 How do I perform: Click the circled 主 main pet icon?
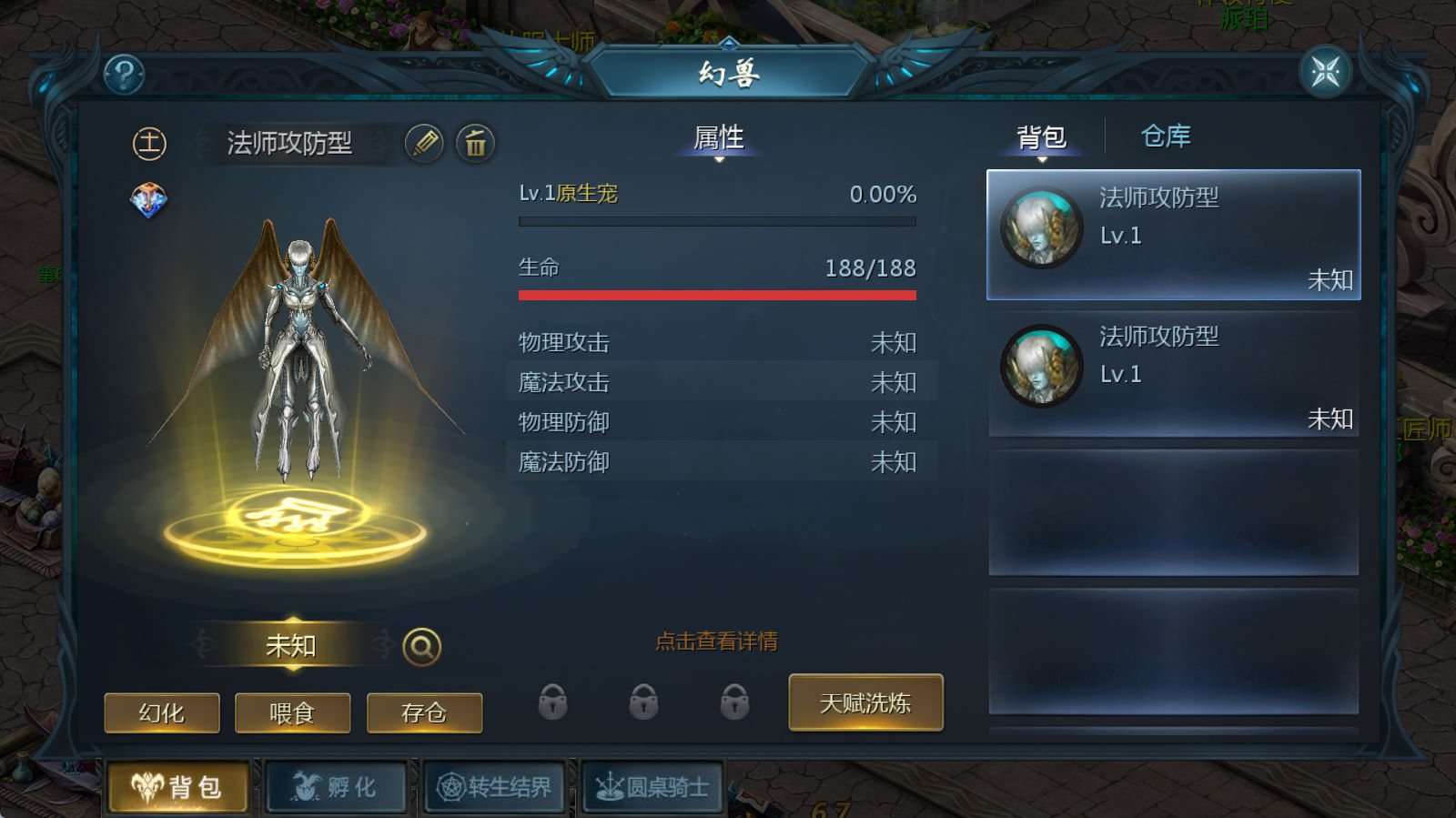pyautogui.click(x=149, y=144)
